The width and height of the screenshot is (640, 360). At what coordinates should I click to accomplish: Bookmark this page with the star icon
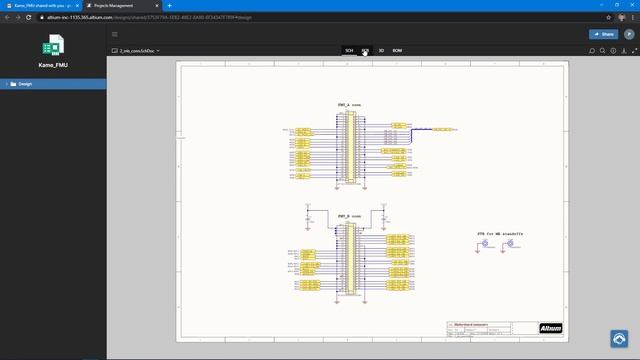point(609,18)
